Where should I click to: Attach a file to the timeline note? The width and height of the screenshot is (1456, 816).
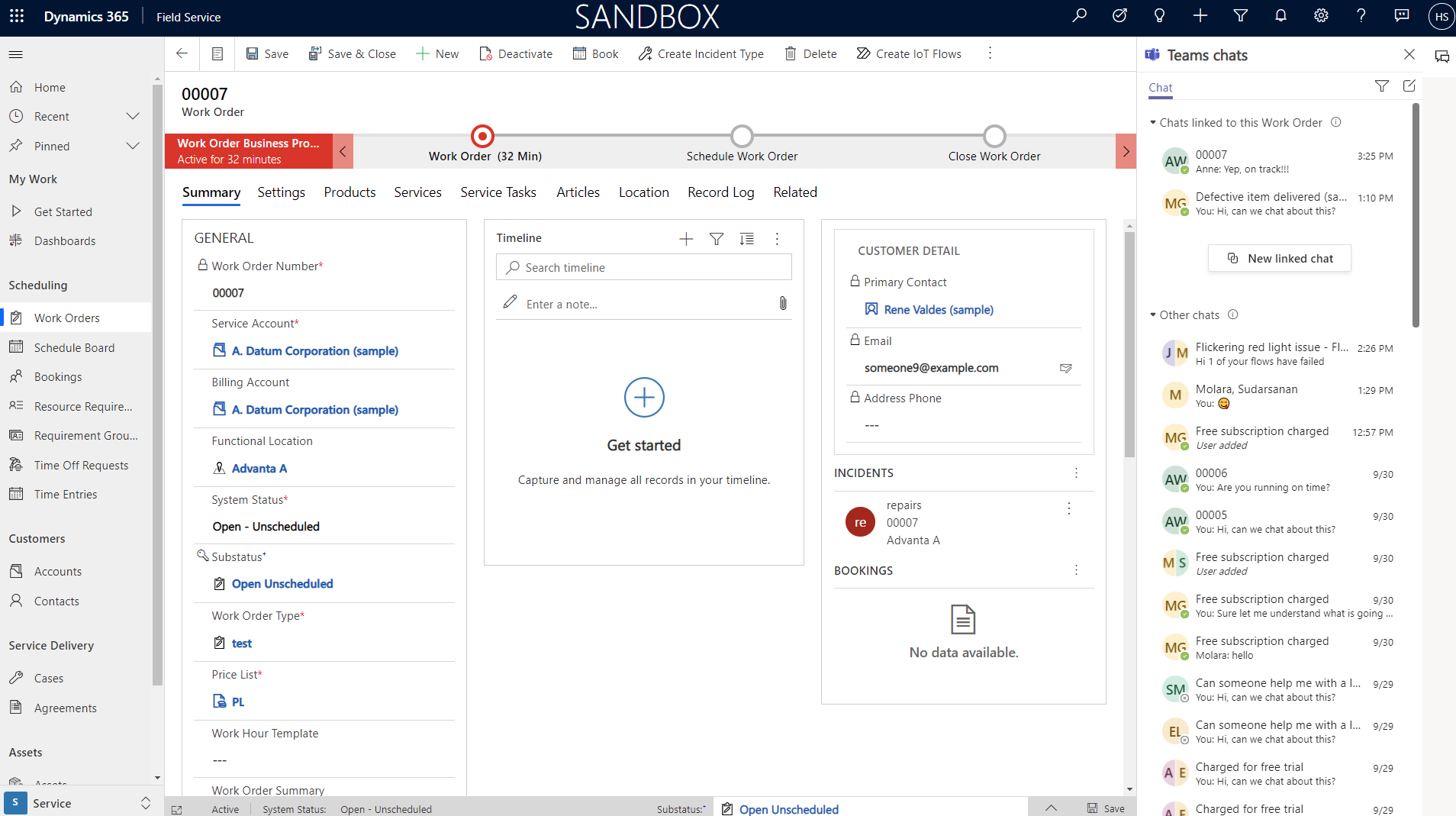(782, 303)
